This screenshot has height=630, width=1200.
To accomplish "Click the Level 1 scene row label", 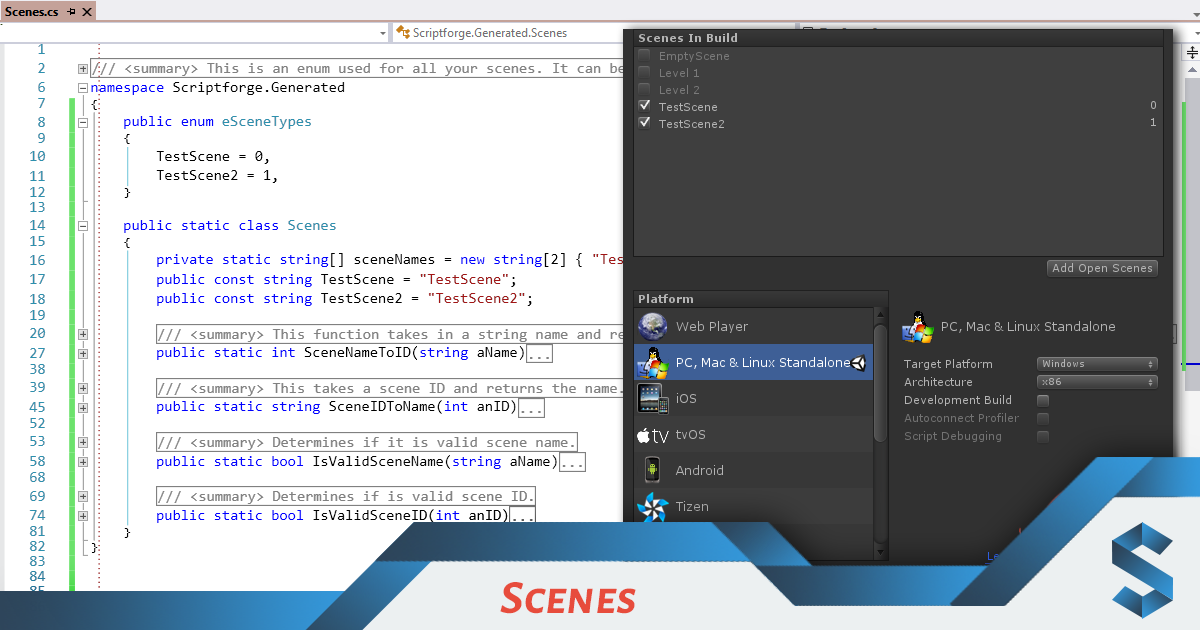I will [x=679, y=73].
